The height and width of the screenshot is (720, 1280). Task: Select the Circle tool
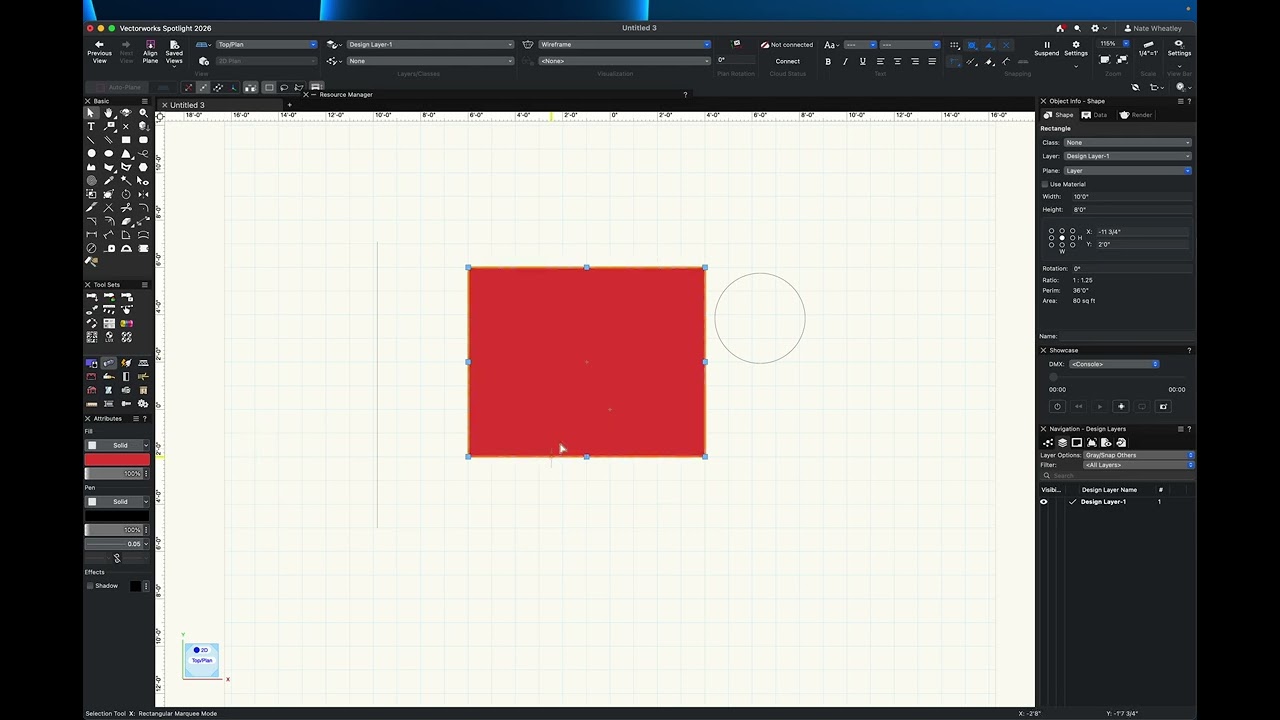click(91, 154)
